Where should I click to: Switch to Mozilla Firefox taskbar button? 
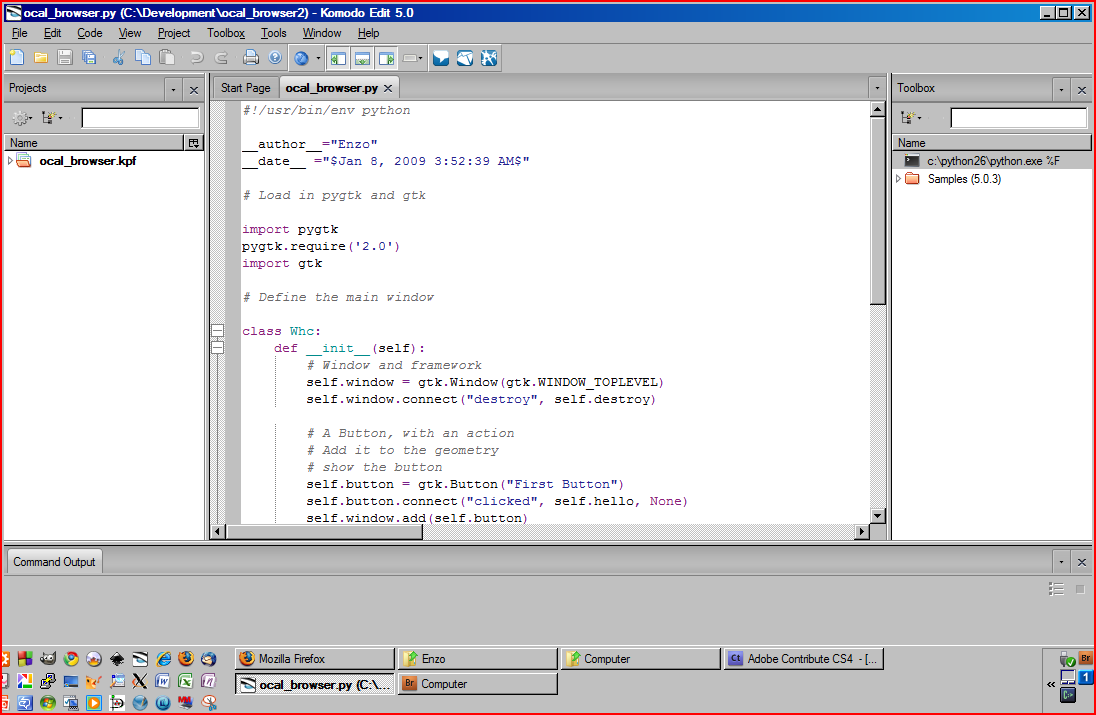(315, 658)
